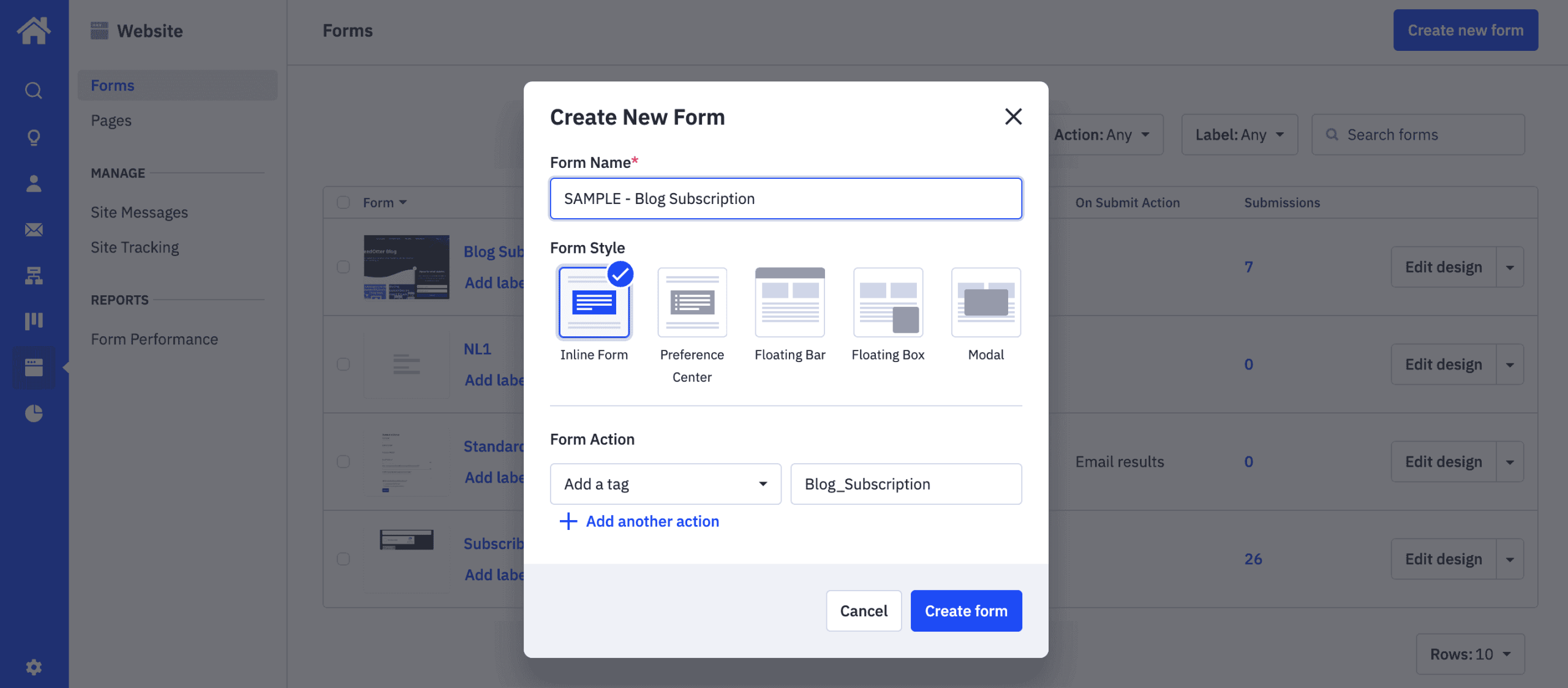Open the pie chart analytics icon
The width and height of the screenshot is (1568, 688).
34,414
